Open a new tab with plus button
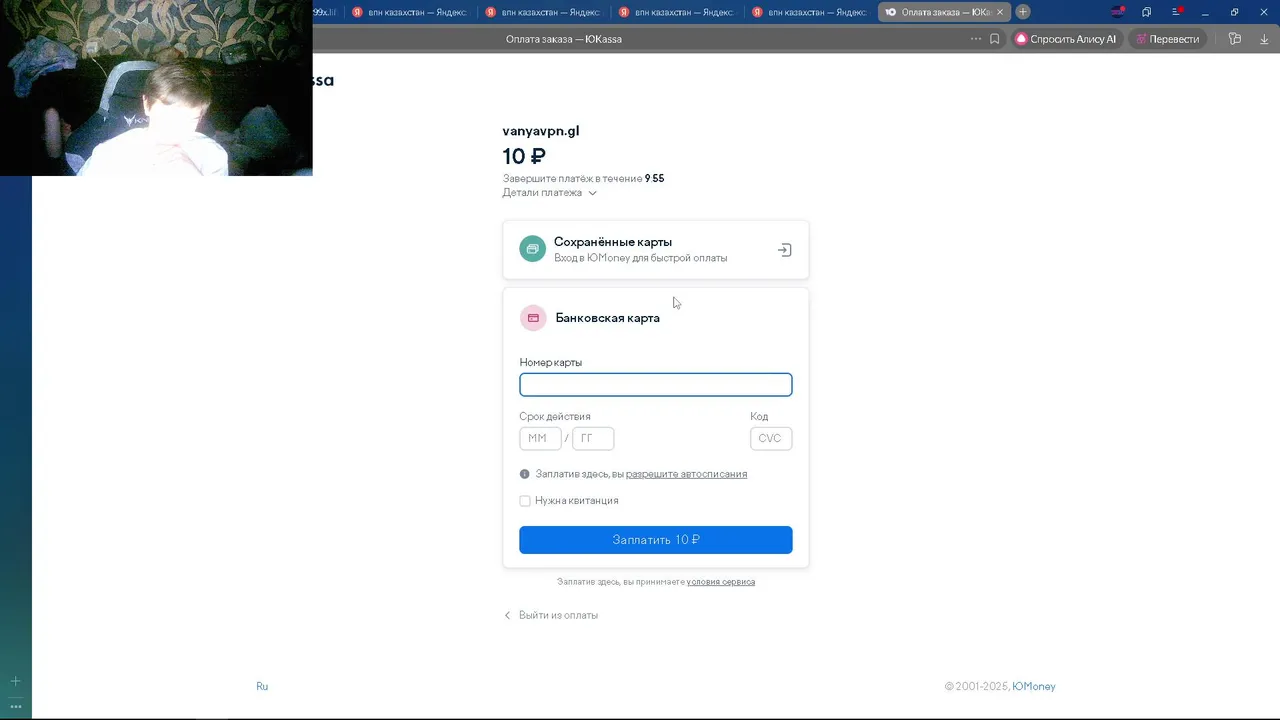This screenshot has width=1280, height=720. click(1022, 12)
